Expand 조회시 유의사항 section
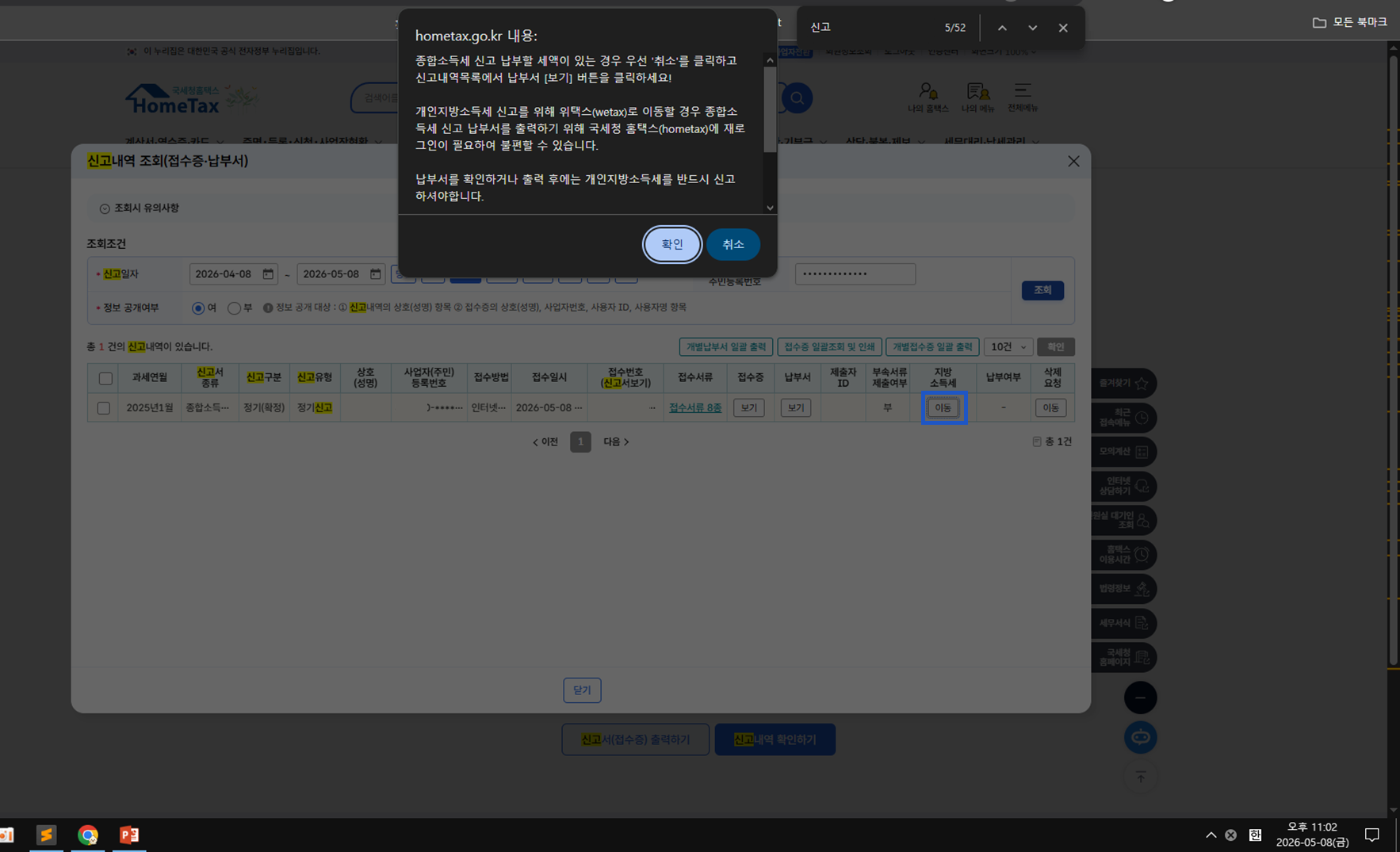 click(140, 208)
